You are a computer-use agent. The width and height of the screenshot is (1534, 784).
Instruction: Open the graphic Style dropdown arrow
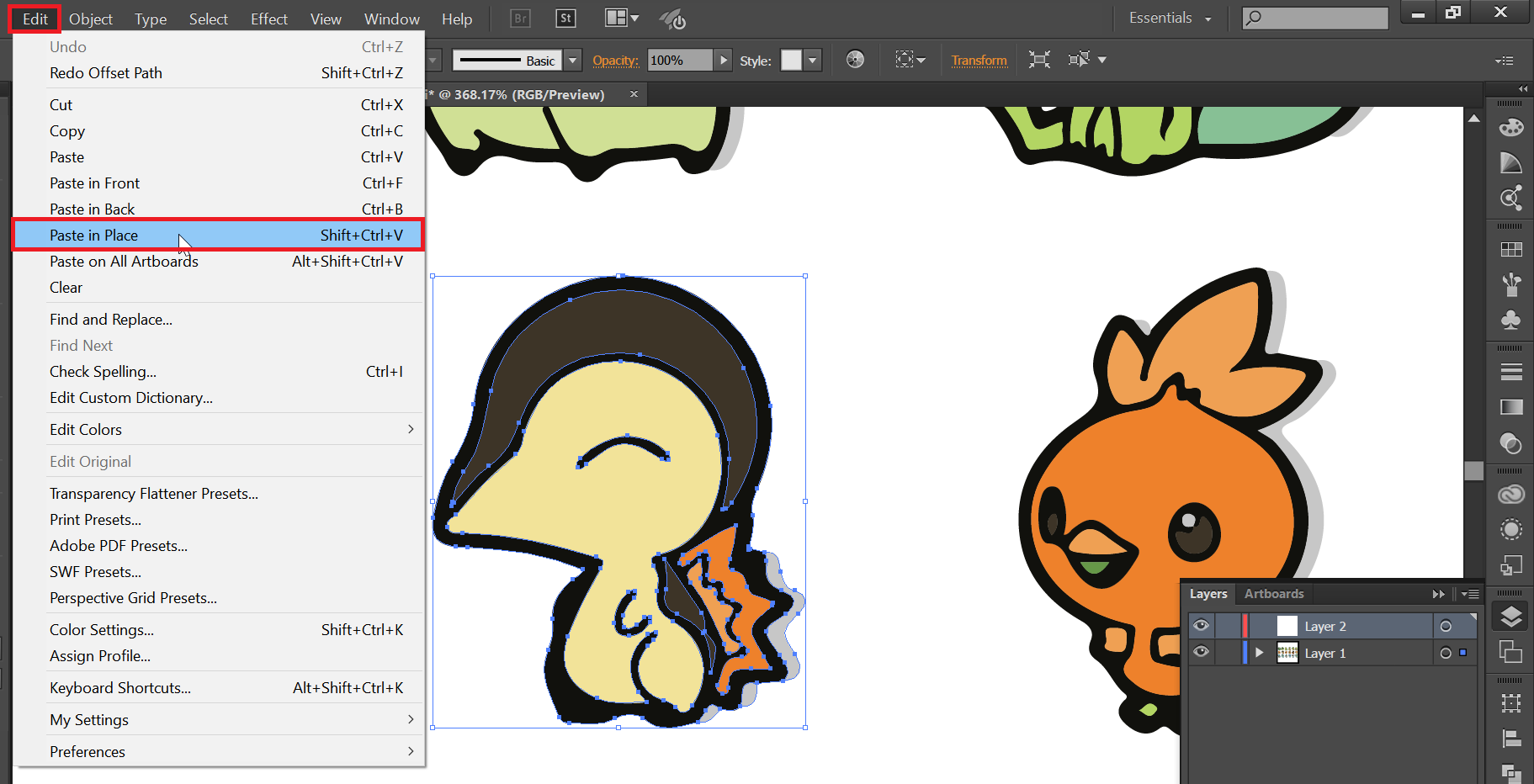pyautogui.click(x=812, y=60)
